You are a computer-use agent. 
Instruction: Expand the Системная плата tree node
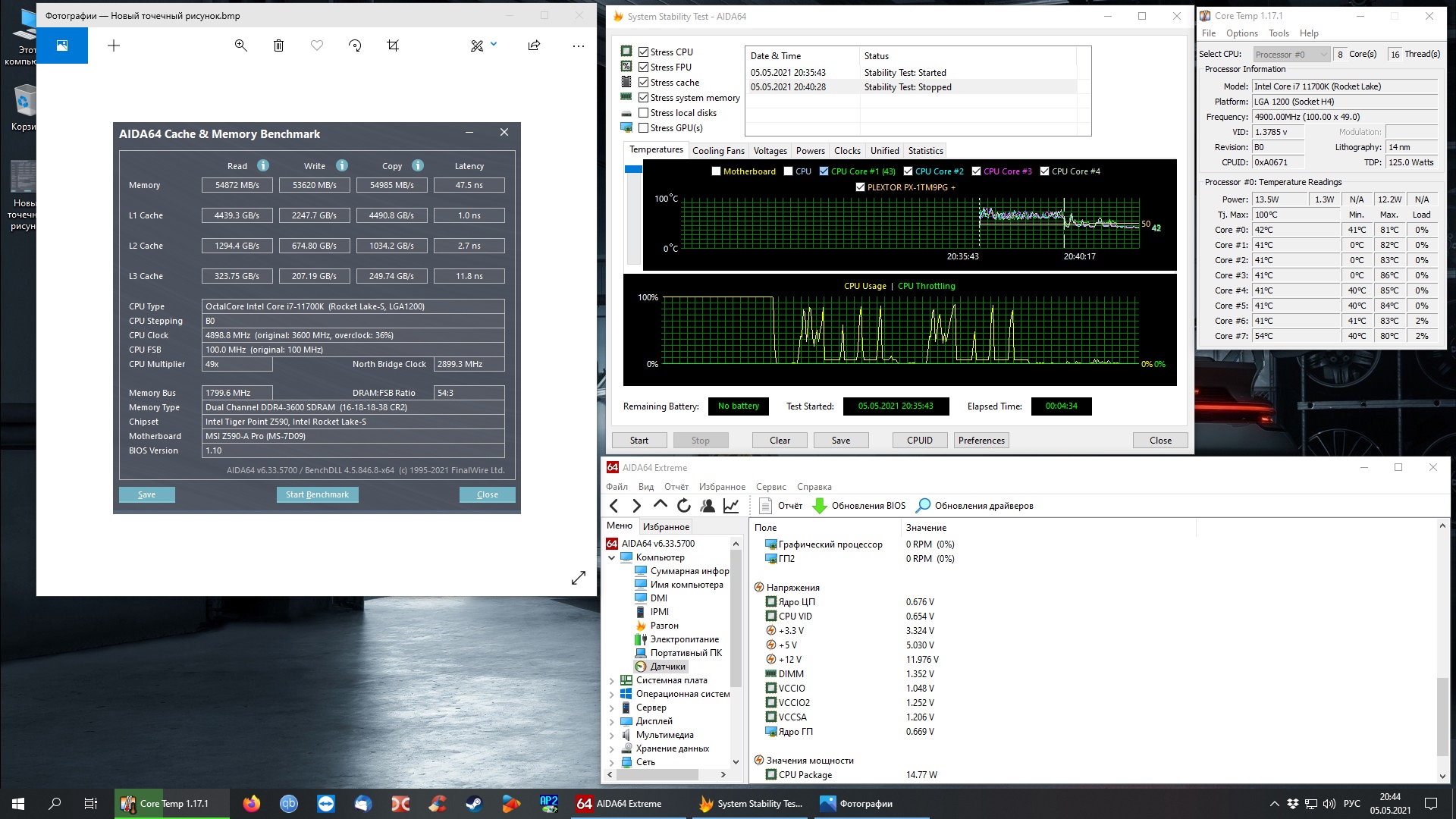coord(612,681)
